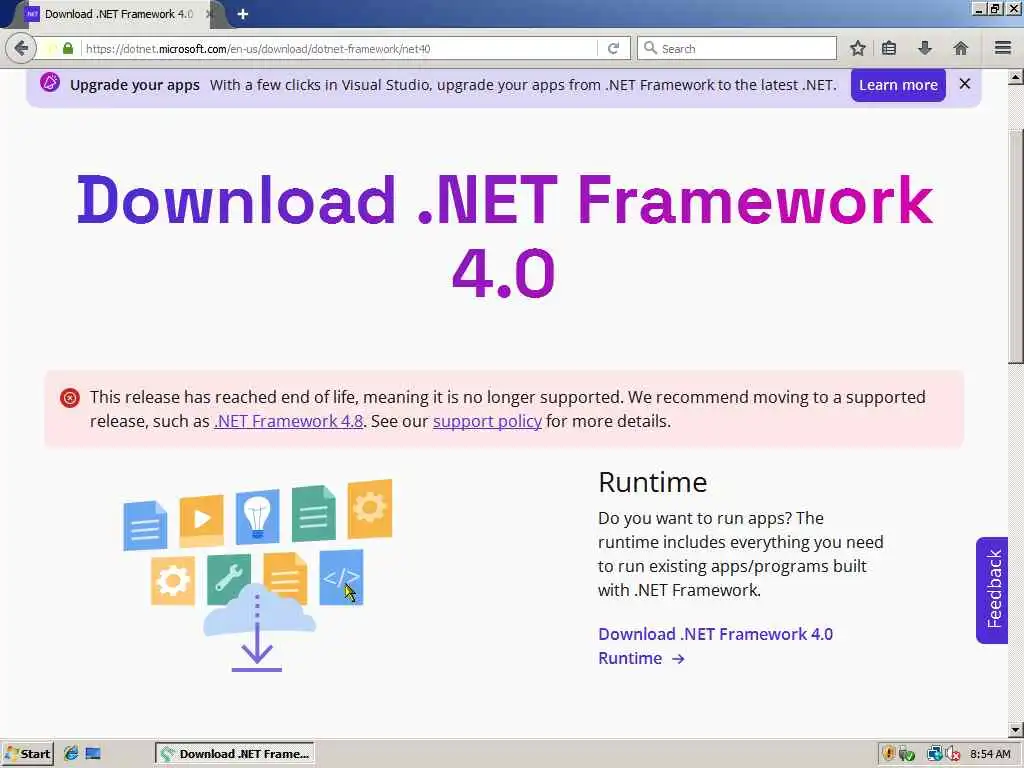
Task: Click the magnifier icon in the search box
Action: pos(650,48)
